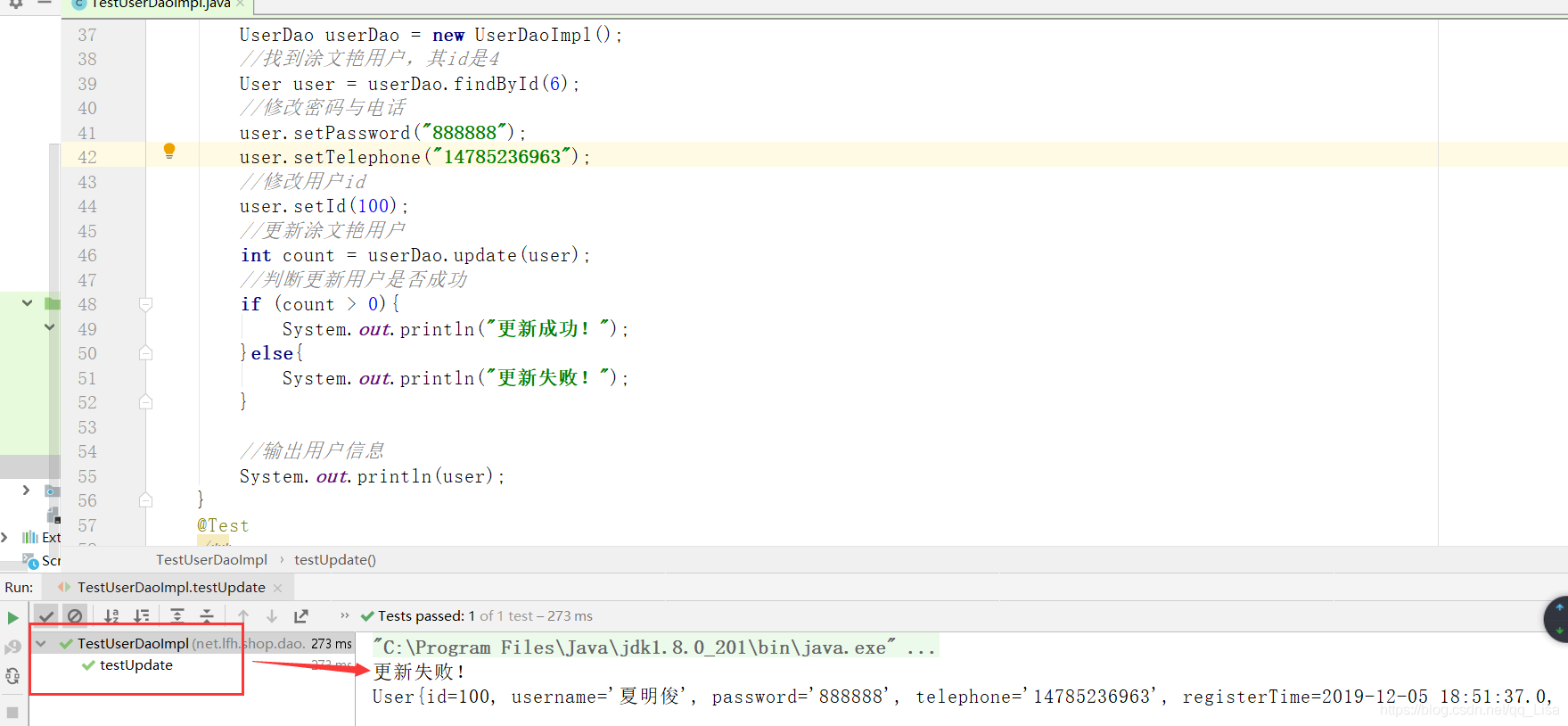Collapse TestUserDaoImpl node in test tree

tap(41, 643)
